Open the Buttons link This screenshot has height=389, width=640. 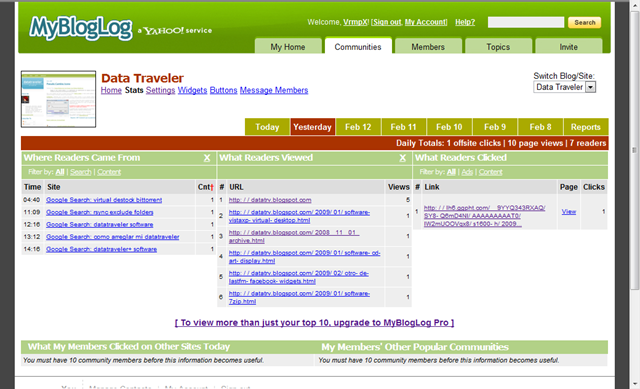(223, 90)
